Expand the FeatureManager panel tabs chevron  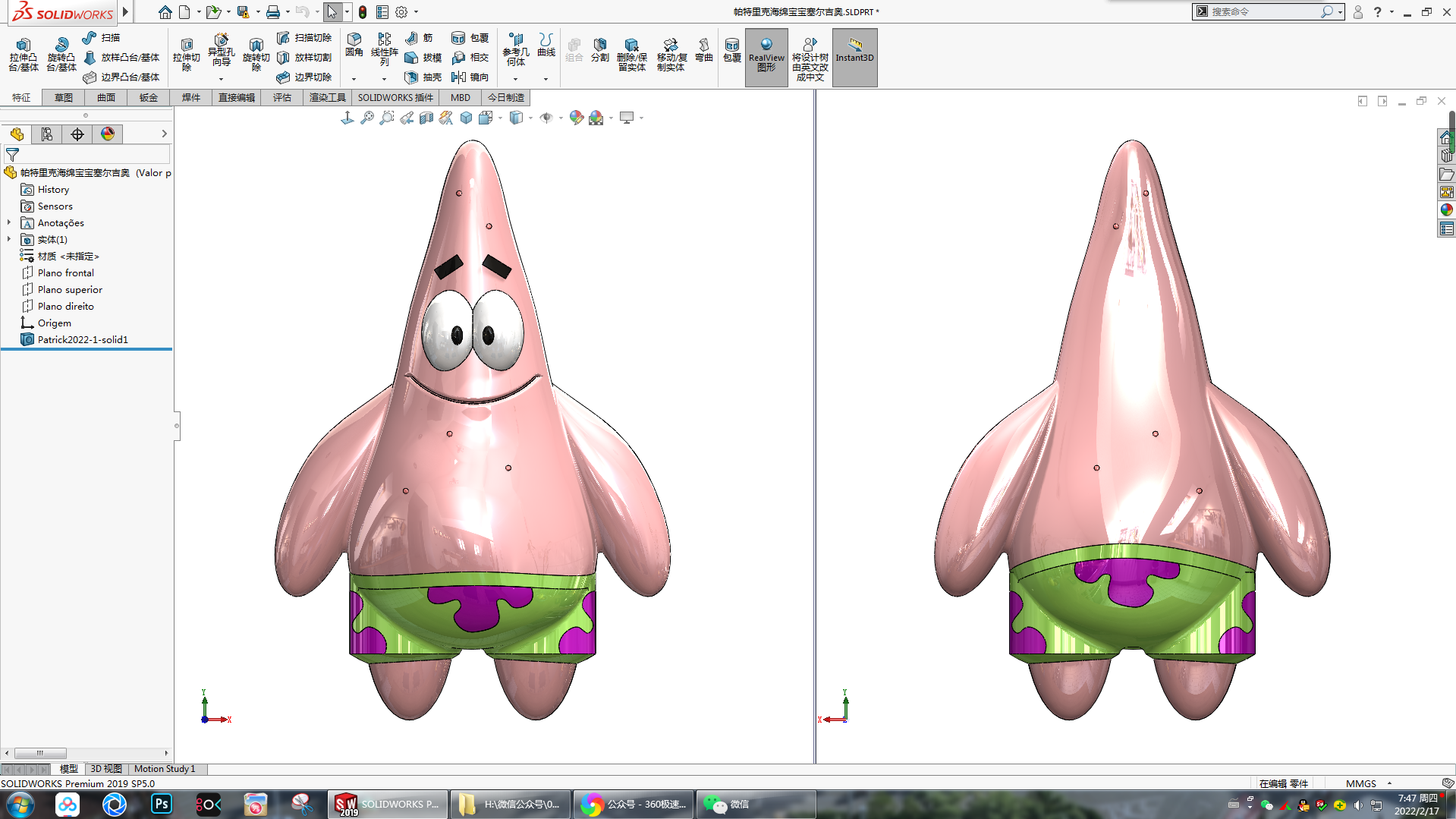click(164, 134)
